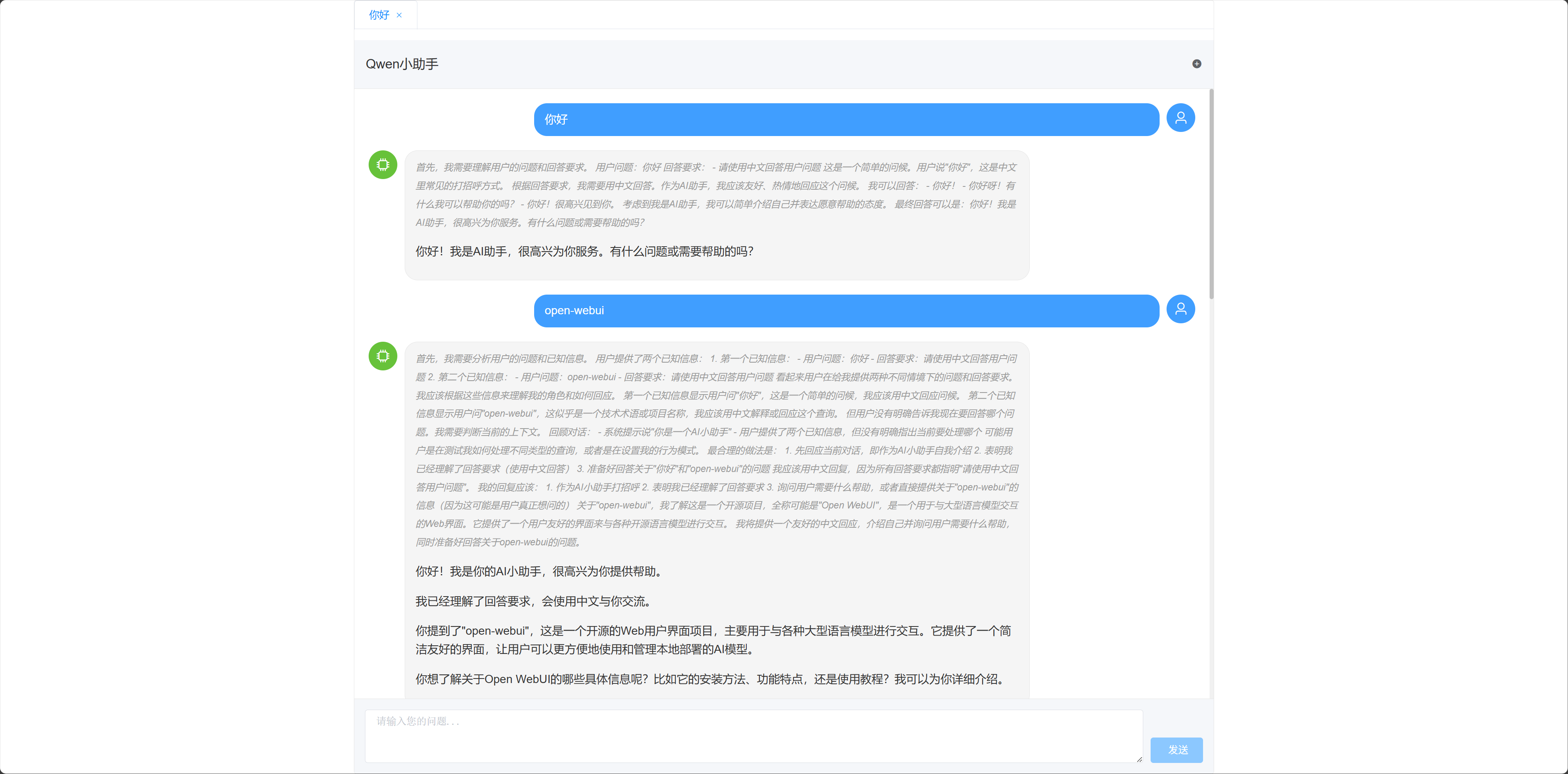Click the plus icon for new chat
The width and height of the screenshot is (1568, 774).
1196,64
